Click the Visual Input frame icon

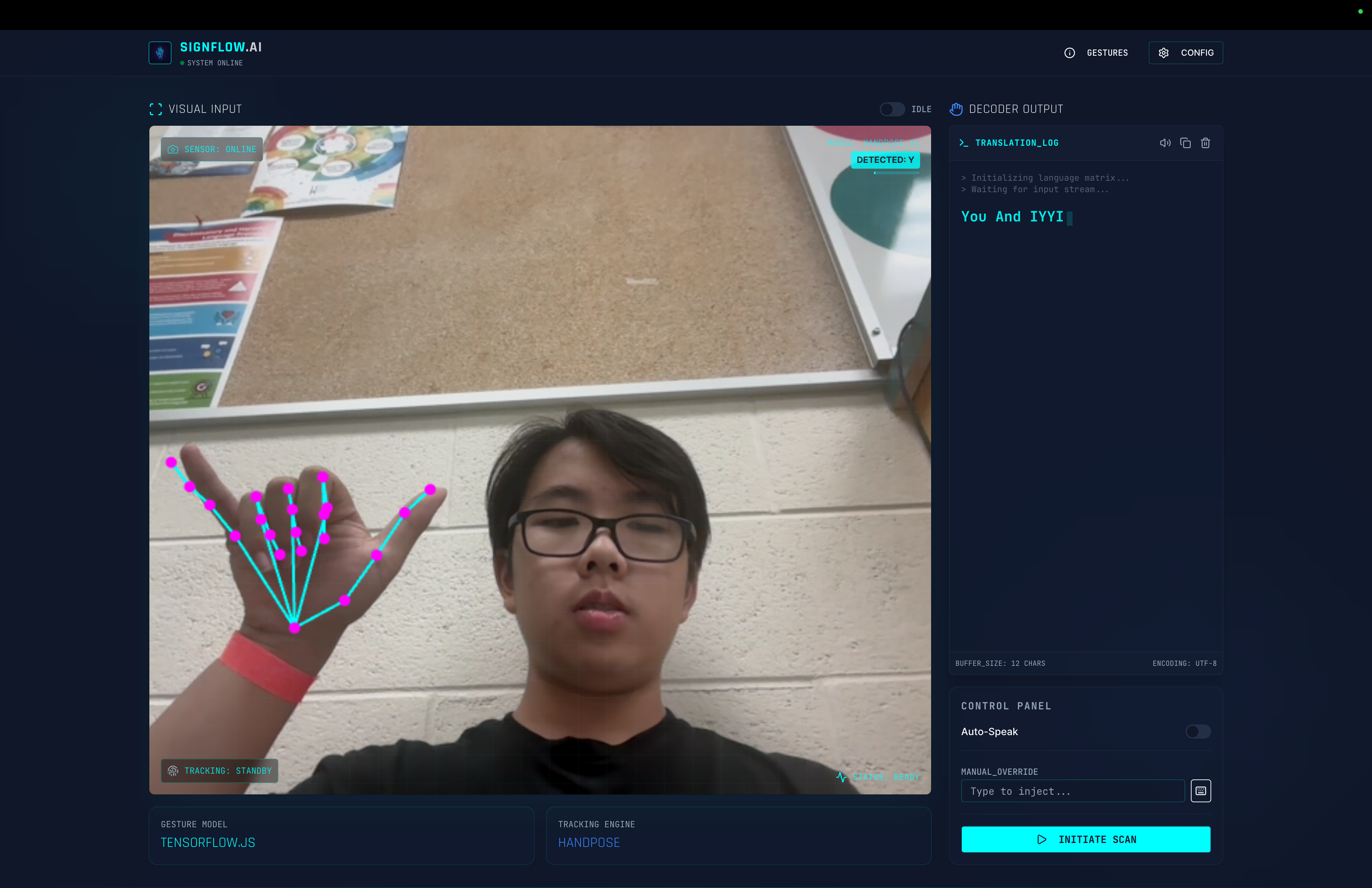pyautogui.click(x=156, y=110)
